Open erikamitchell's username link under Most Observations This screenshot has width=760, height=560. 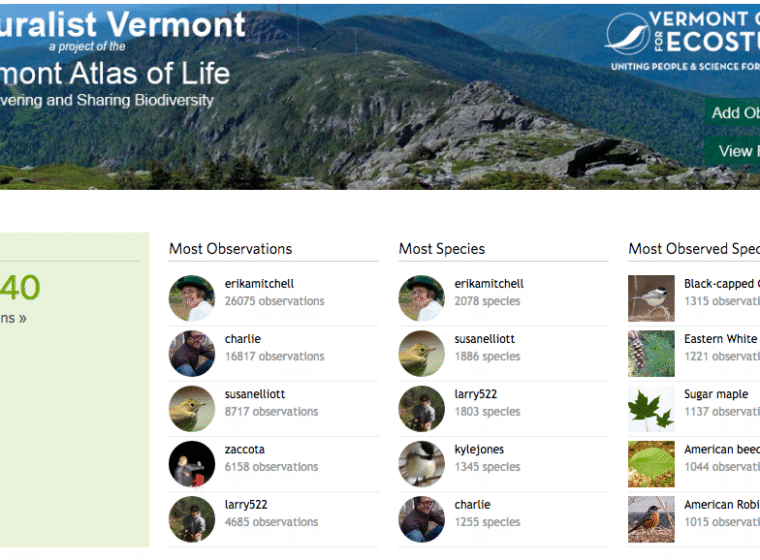click(259, 284)
